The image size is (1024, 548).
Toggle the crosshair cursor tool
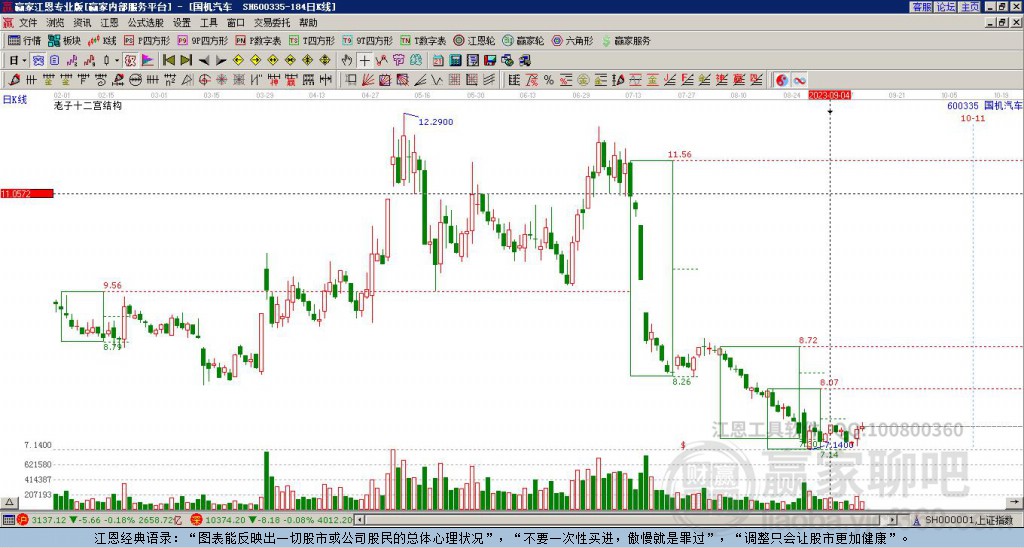click(364, 61)
